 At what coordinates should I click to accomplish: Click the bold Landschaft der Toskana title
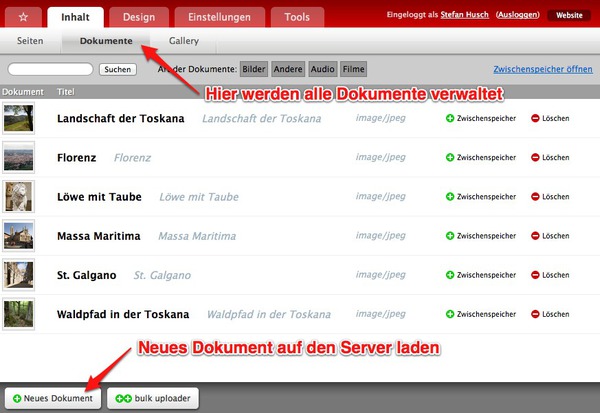(121, 119)
